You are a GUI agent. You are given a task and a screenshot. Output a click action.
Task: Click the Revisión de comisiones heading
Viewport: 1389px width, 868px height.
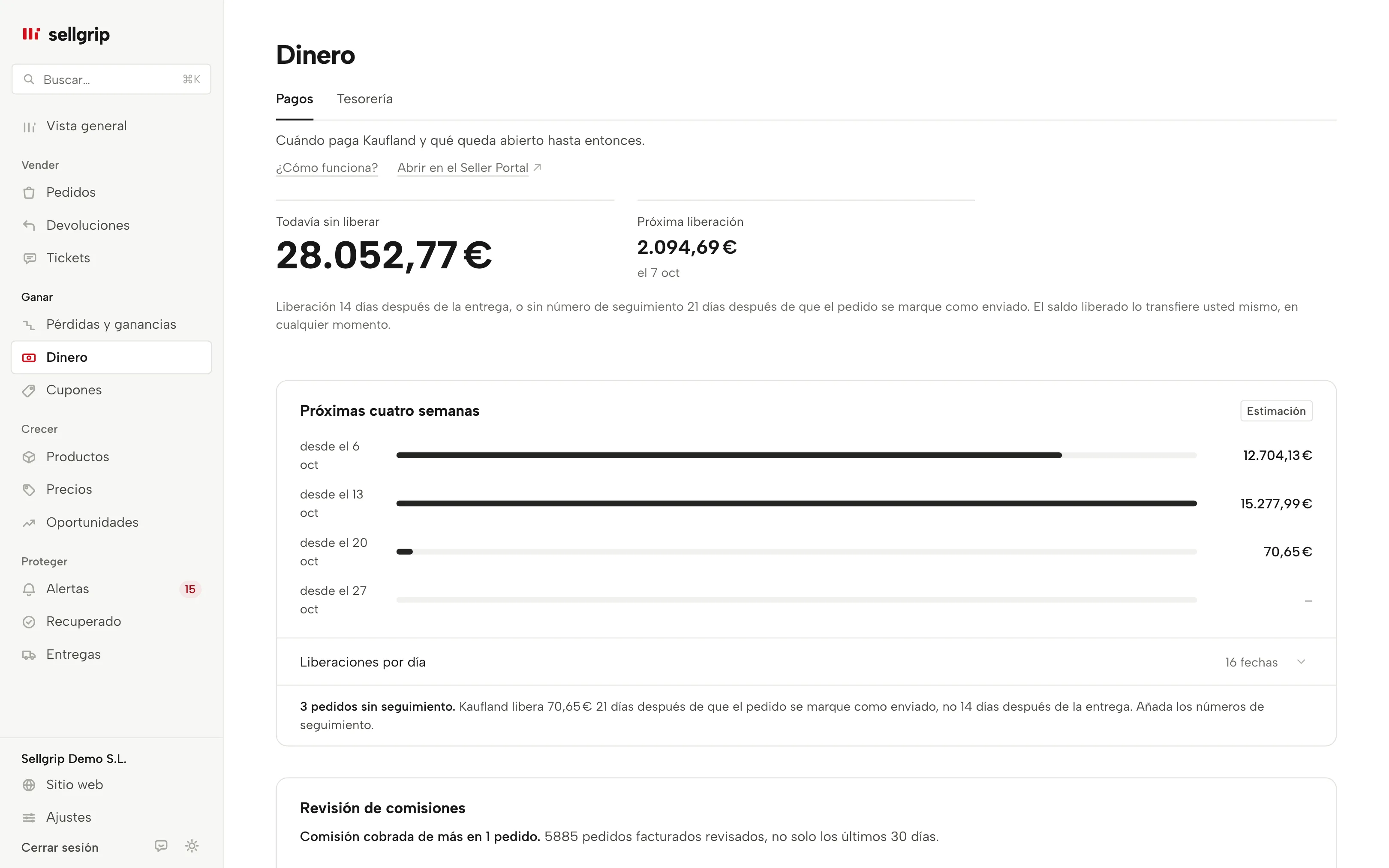point(382,808)
